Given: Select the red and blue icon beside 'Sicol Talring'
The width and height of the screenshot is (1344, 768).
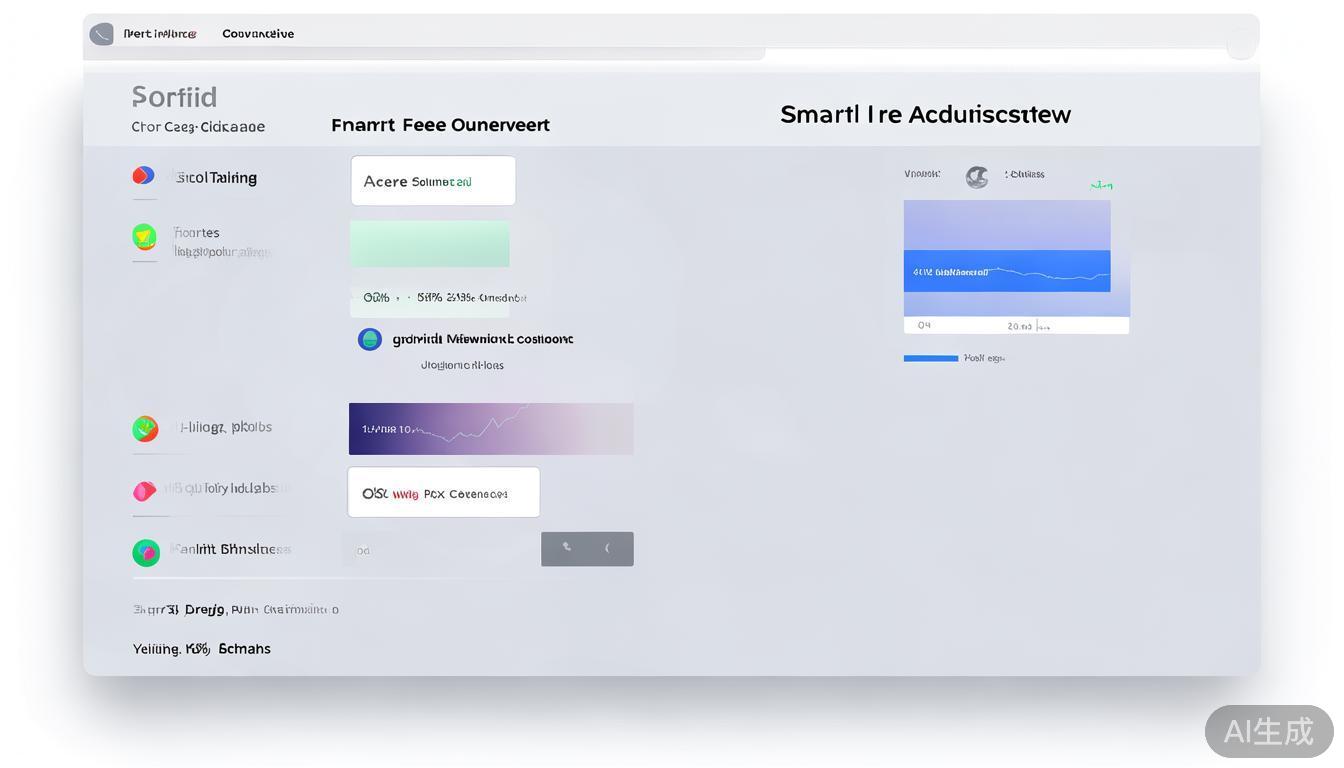Looking at the screenshot, I should [143, 176].
